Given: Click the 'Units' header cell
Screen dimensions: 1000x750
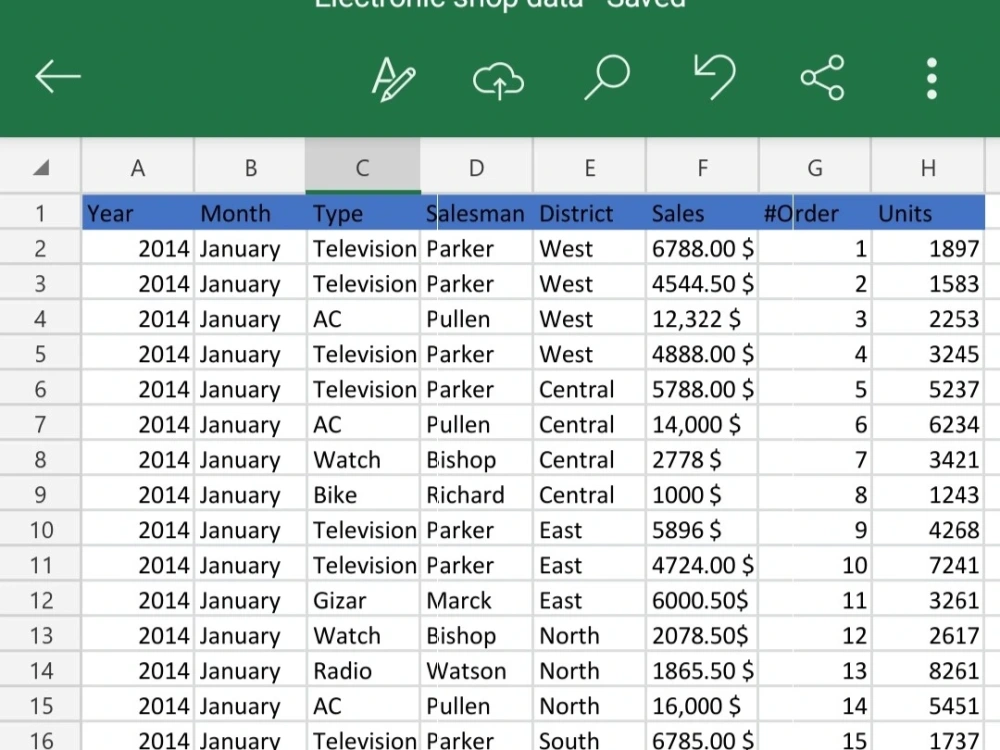Looking at the screenshot, I should tap(929, 213).
